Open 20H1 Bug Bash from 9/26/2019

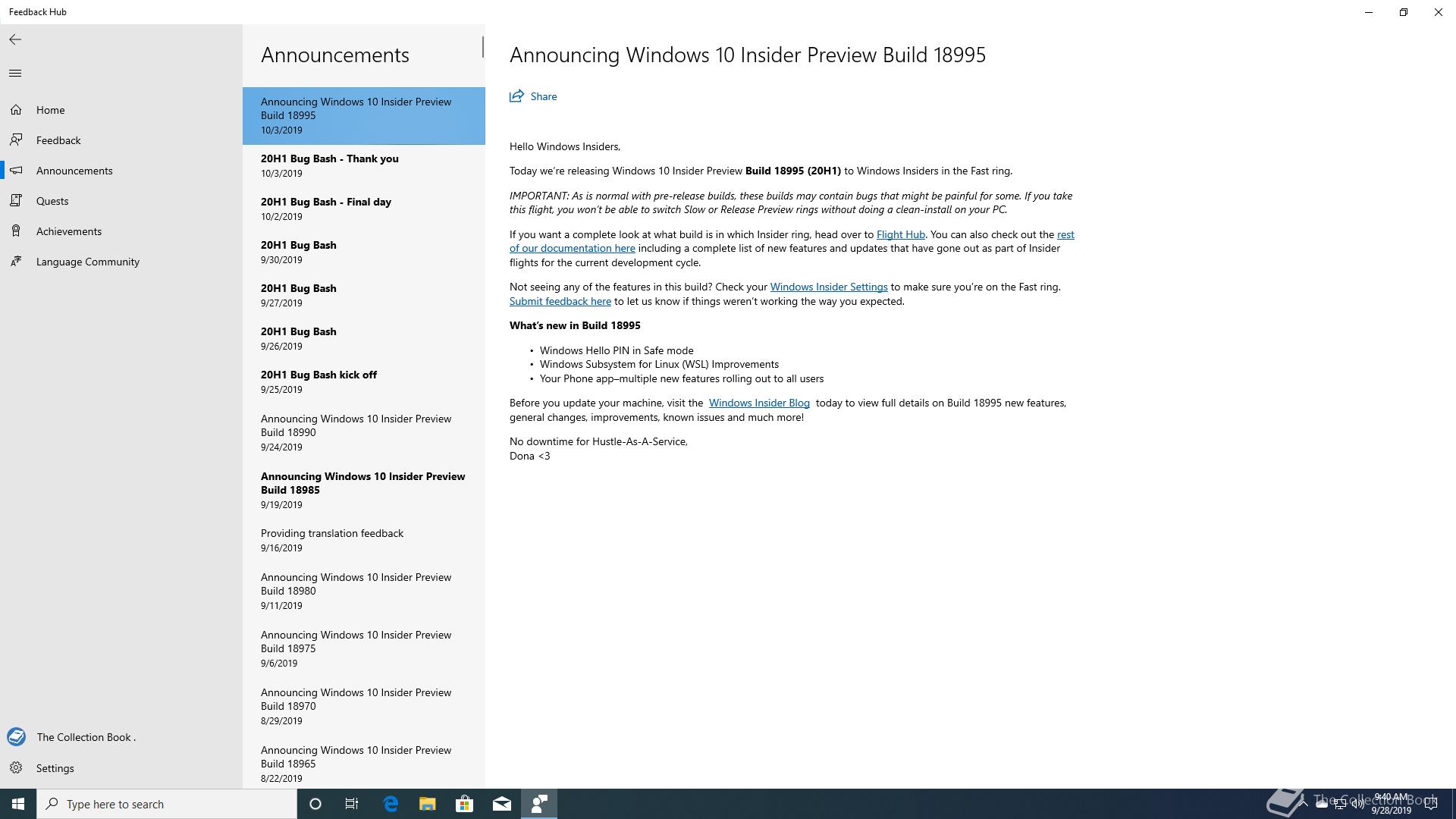[364, 339]
